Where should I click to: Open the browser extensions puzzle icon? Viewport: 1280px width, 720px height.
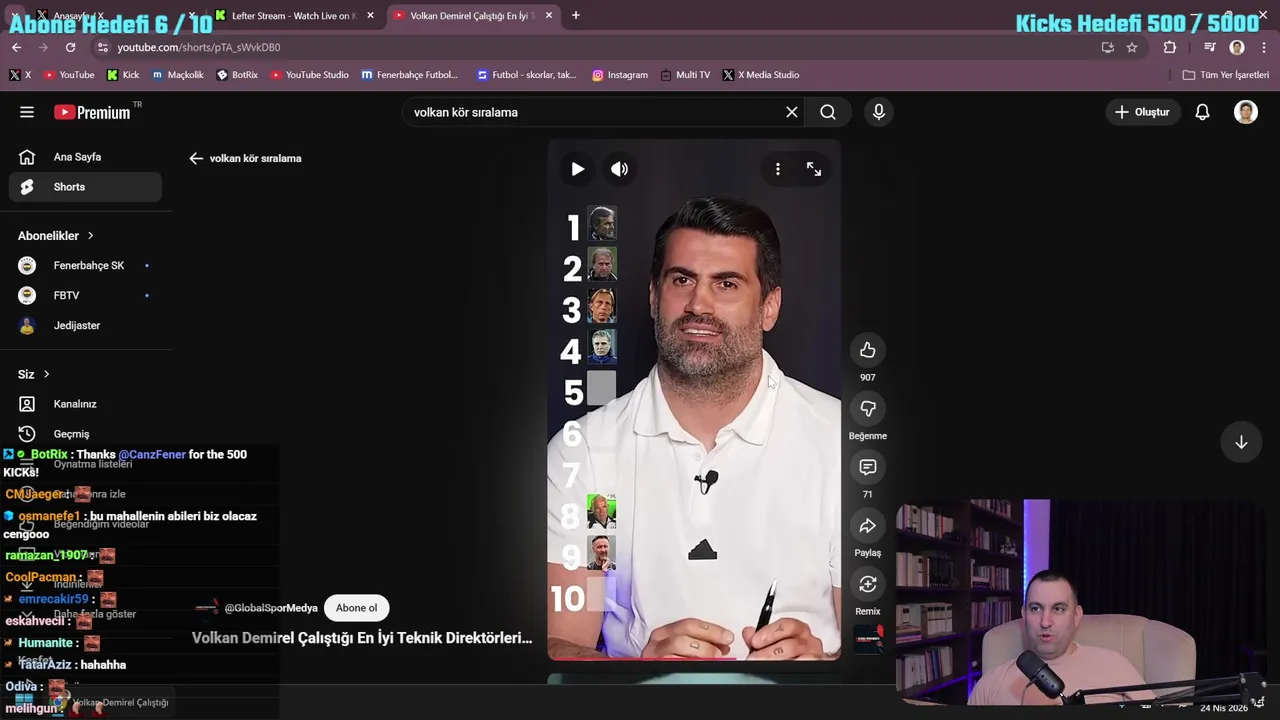tap(1170, 47)
